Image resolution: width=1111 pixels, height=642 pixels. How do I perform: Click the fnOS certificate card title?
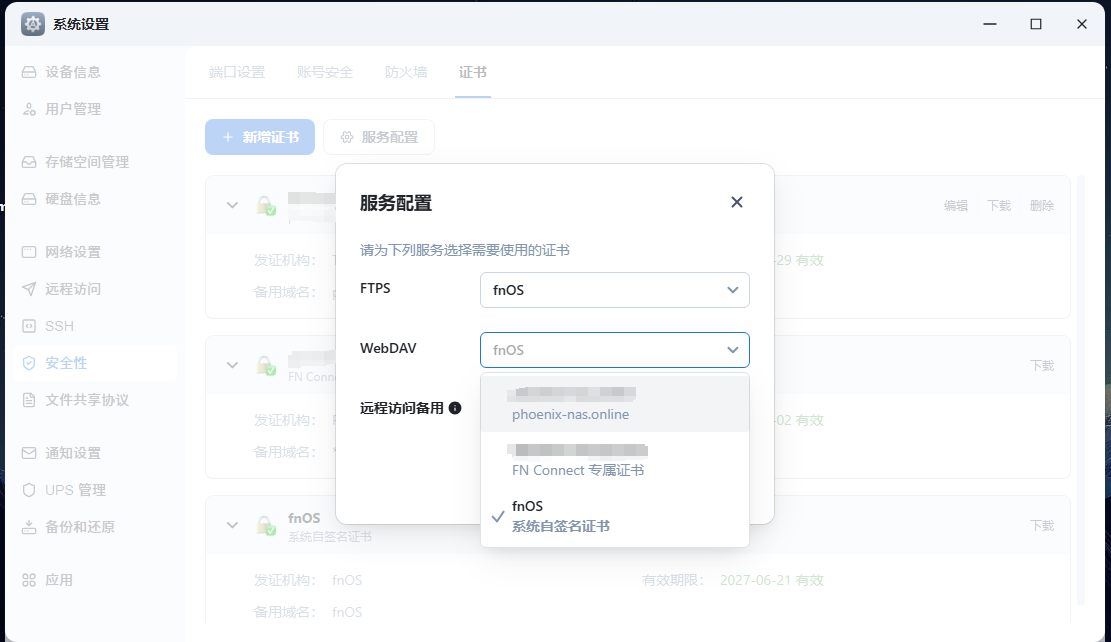pos(304,518)
